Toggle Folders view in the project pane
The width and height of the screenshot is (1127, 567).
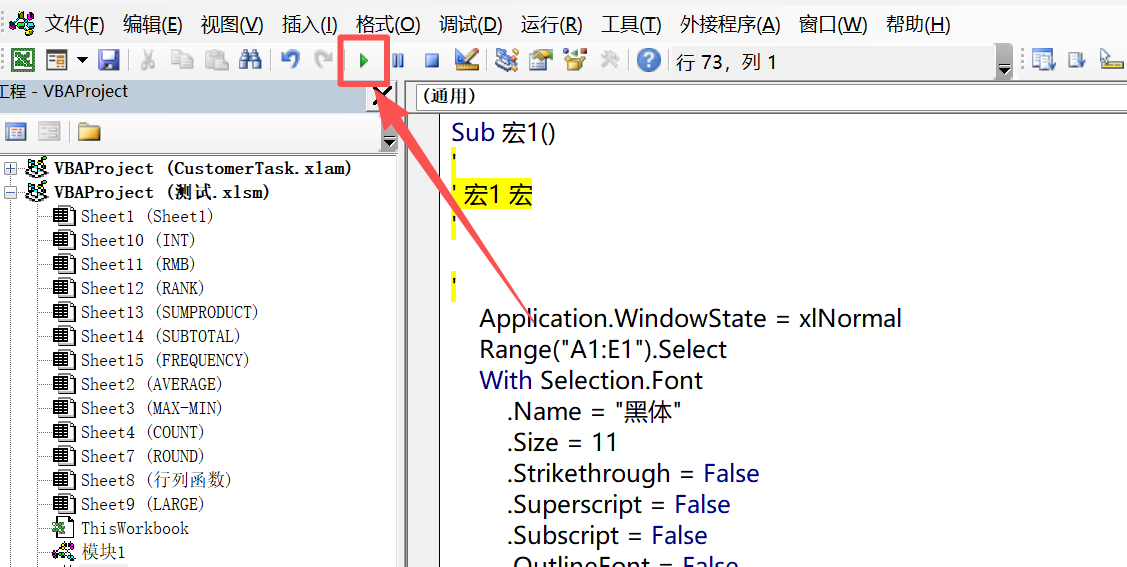89,132
